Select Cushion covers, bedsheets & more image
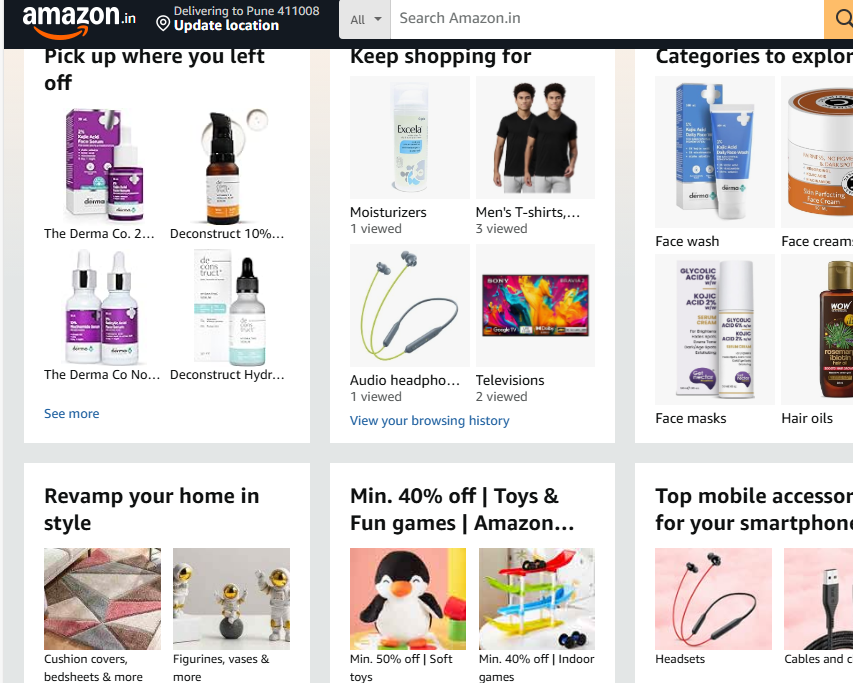This screenshot has width=853, height=683. [102, 599]
